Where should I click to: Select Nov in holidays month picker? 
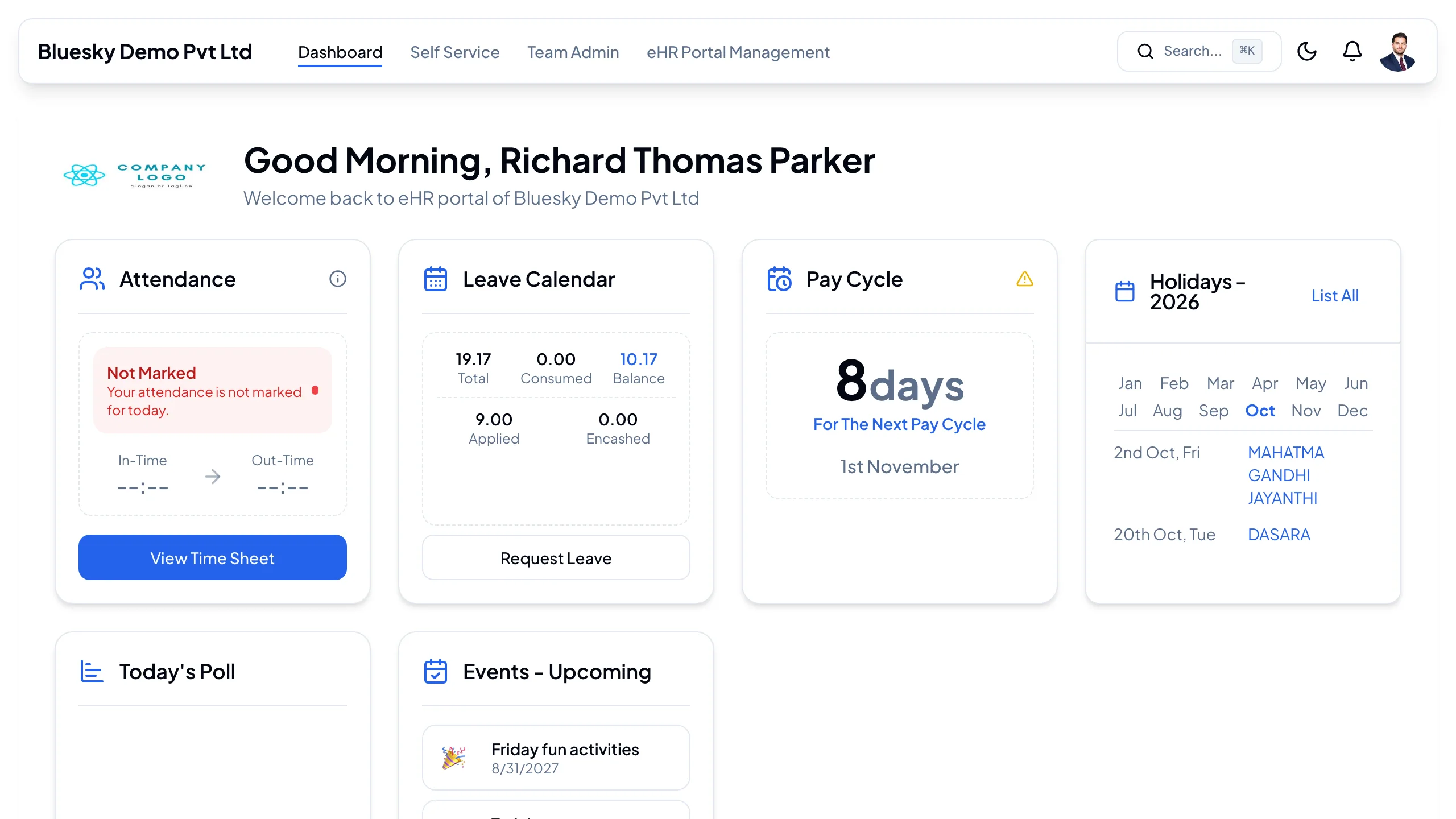(1306, 411)
